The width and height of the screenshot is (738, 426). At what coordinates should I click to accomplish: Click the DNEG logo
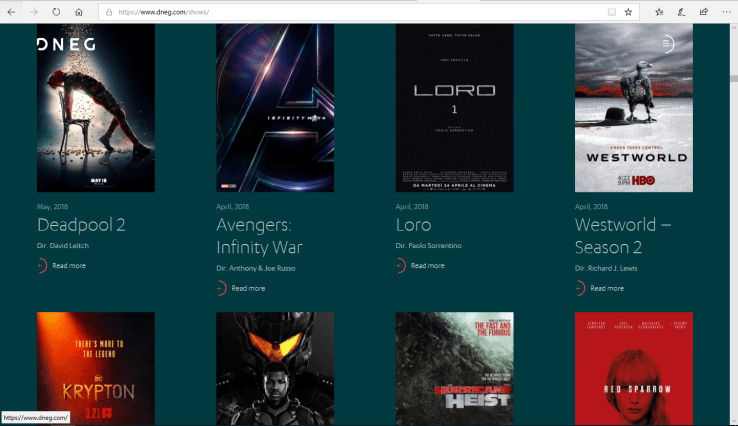click(66, 44)
